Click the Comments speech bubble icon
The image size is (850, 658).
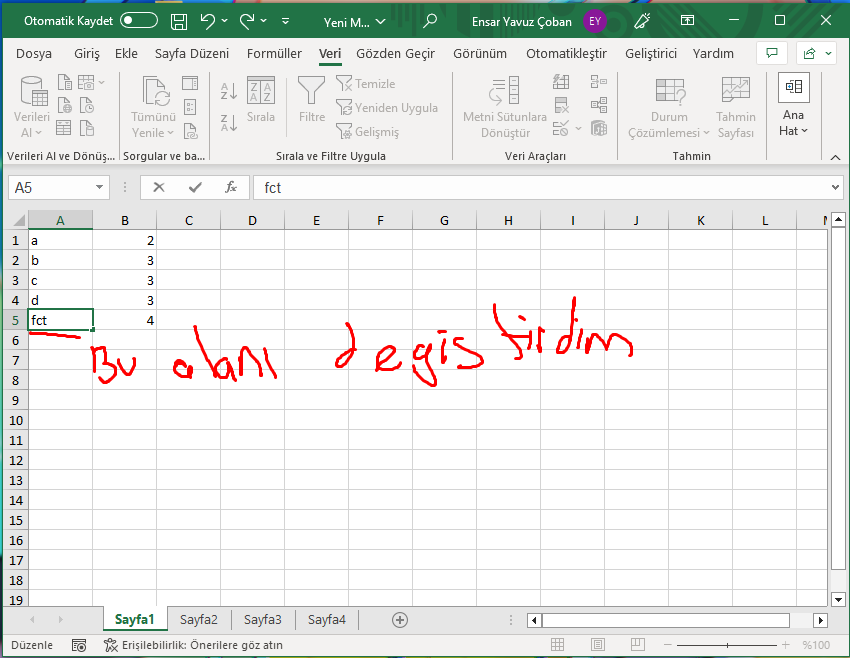tap(772, 53)
